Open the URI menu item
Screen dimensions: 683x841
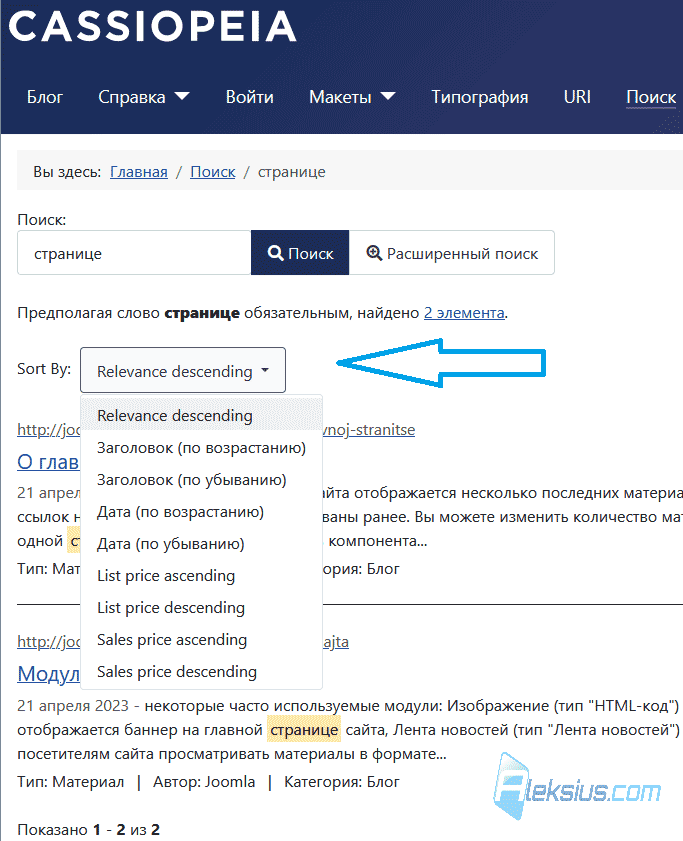coord(577,97)
